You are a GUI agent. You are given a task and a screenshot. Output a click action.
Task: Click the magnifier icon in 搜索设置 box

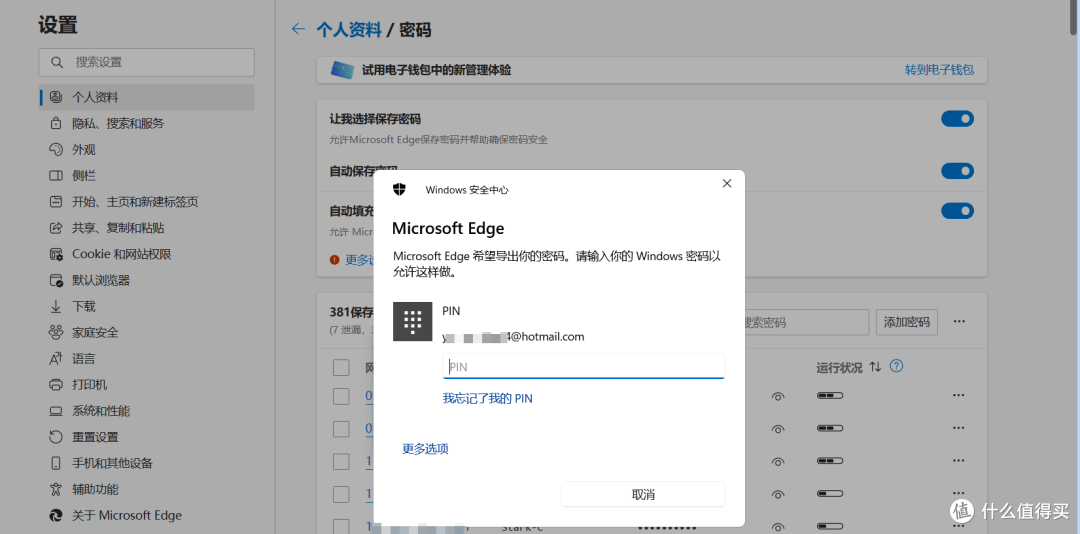click(56, 62)
